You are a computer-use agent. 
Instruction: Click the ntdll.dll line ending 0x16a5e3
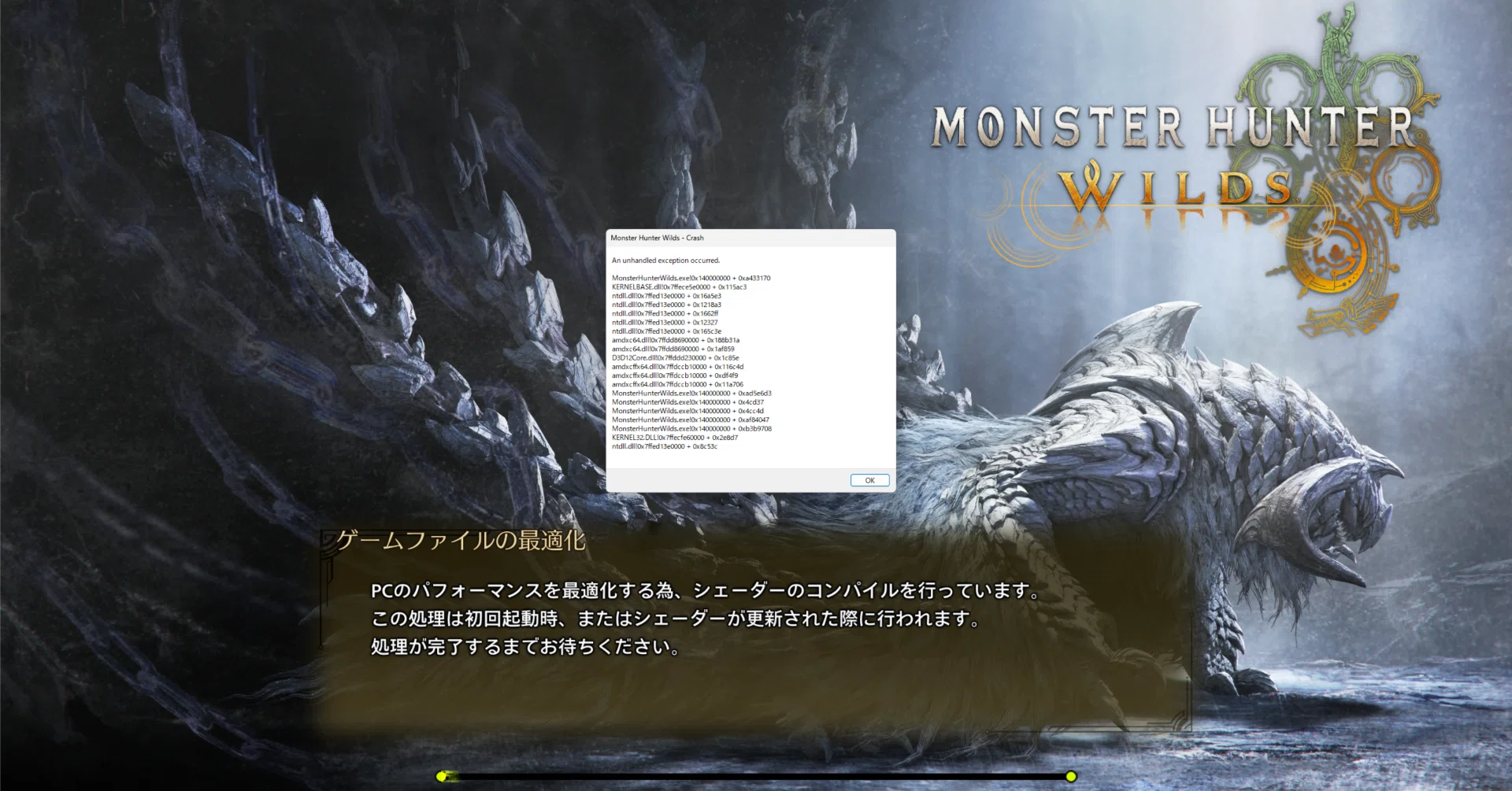point(666,296)
